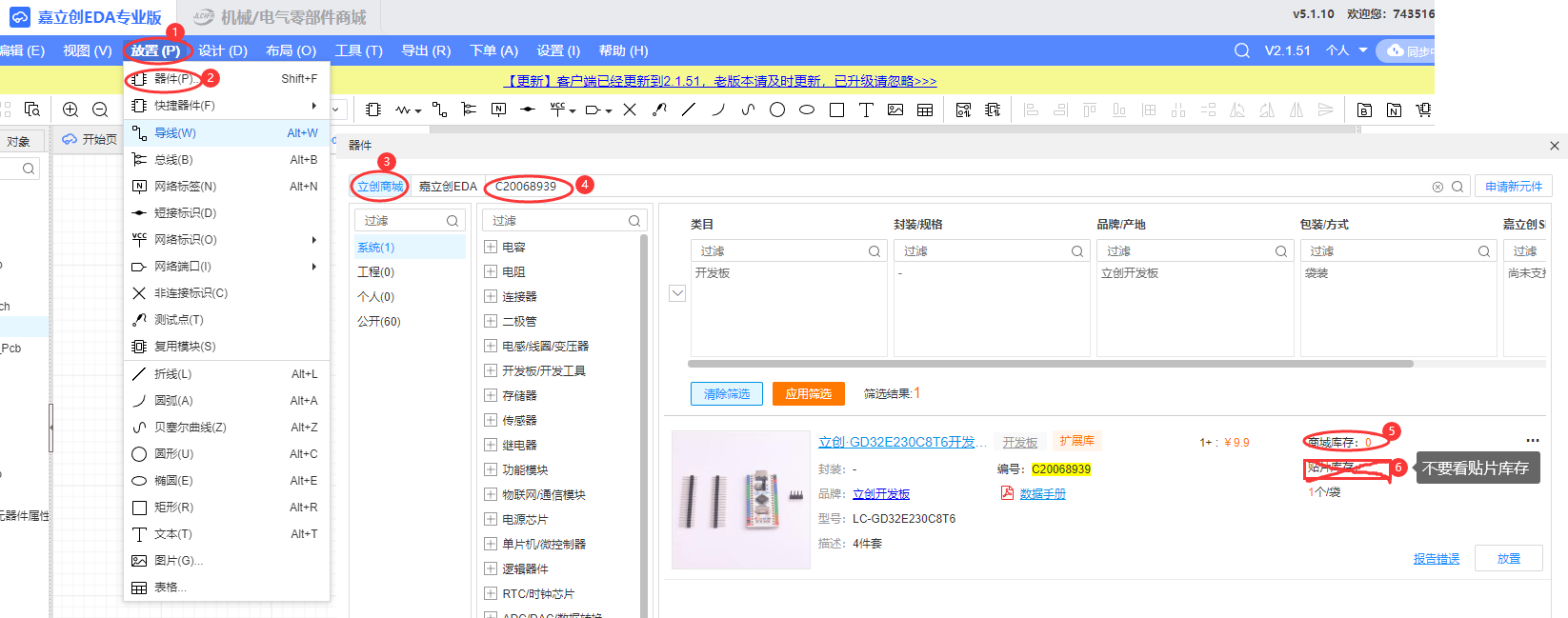Viewport: 1568px width, 618px height.
Task: Click the development board product thumbnail
Action: (741, 500)
